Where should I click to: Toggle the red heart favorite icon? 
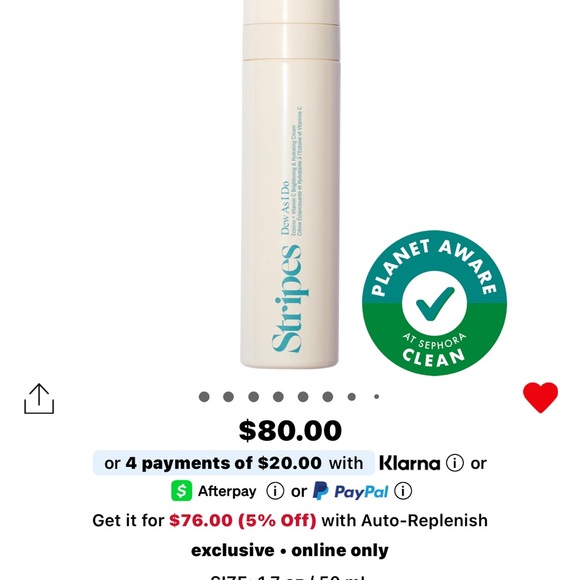(x=540, y=397)
